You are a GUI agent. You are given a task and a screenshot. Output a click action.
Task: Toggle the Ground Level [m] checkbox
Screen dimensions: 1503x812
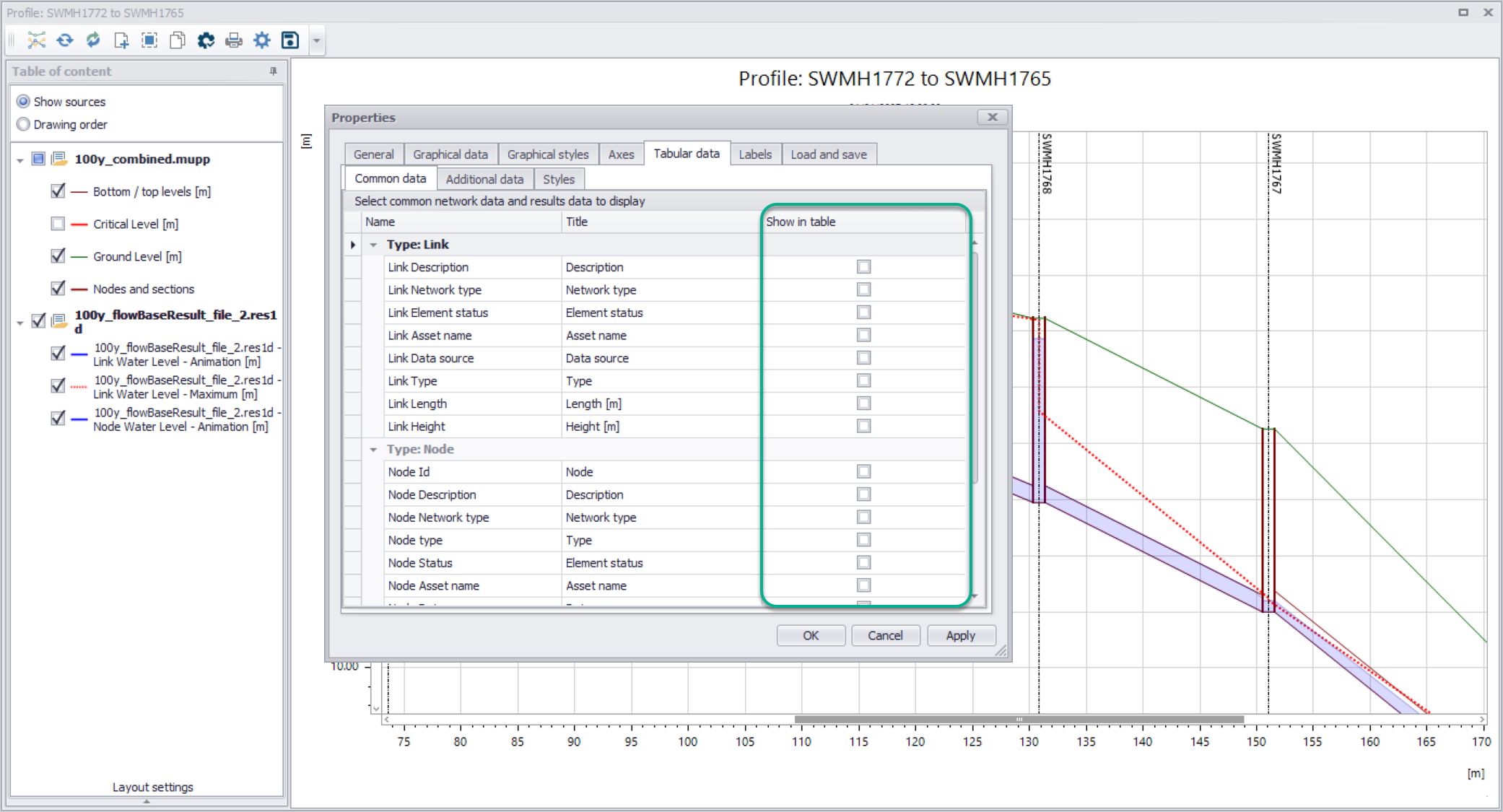[58, 256]
